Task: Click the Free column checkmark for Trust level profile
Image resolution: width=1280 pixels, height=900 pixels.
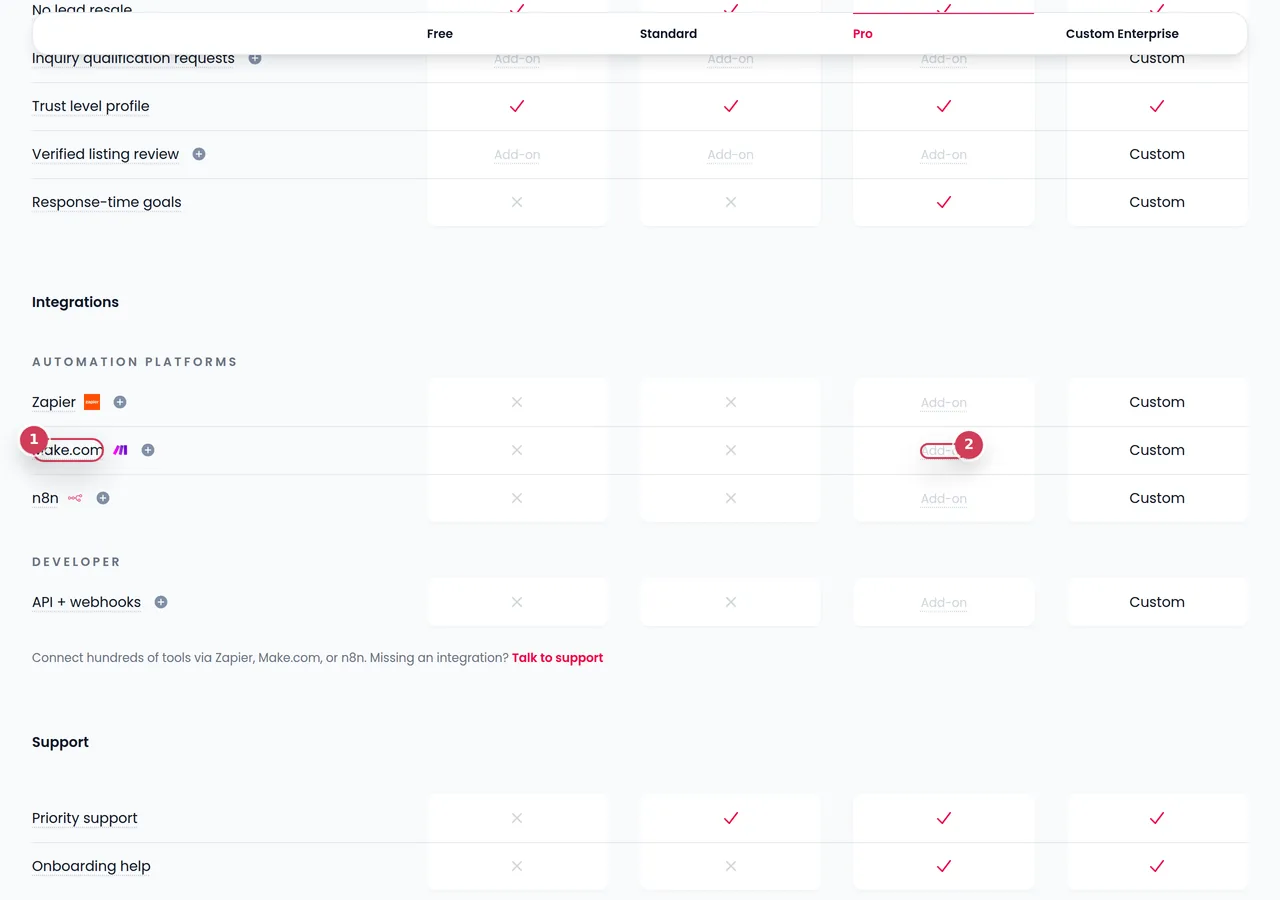Action: 517,106
